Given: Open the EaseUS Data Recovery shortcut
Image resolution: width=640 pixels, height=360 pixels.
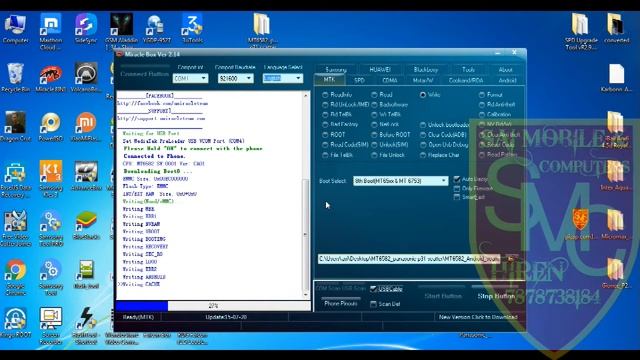Looking at the screenshot, I should point(15,179).
